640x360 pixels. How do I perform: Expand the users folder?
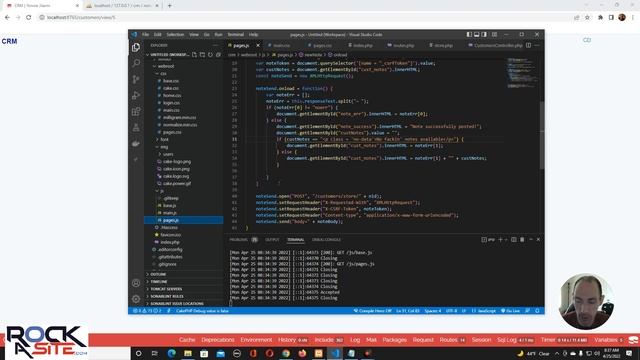(168, 154)
